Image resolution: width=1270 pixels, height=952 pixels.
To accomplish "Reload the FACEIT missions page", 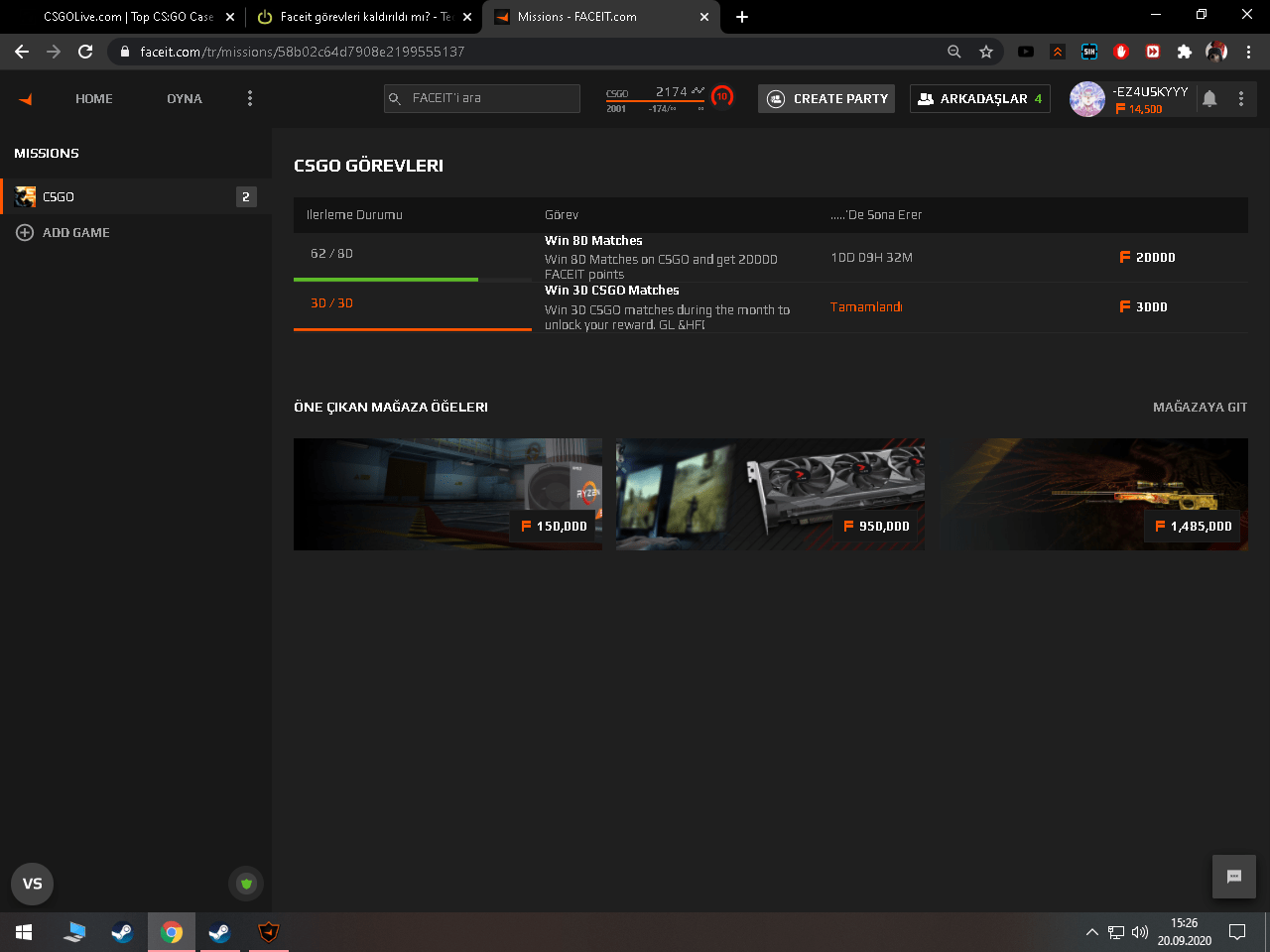I will coord(85,52).
